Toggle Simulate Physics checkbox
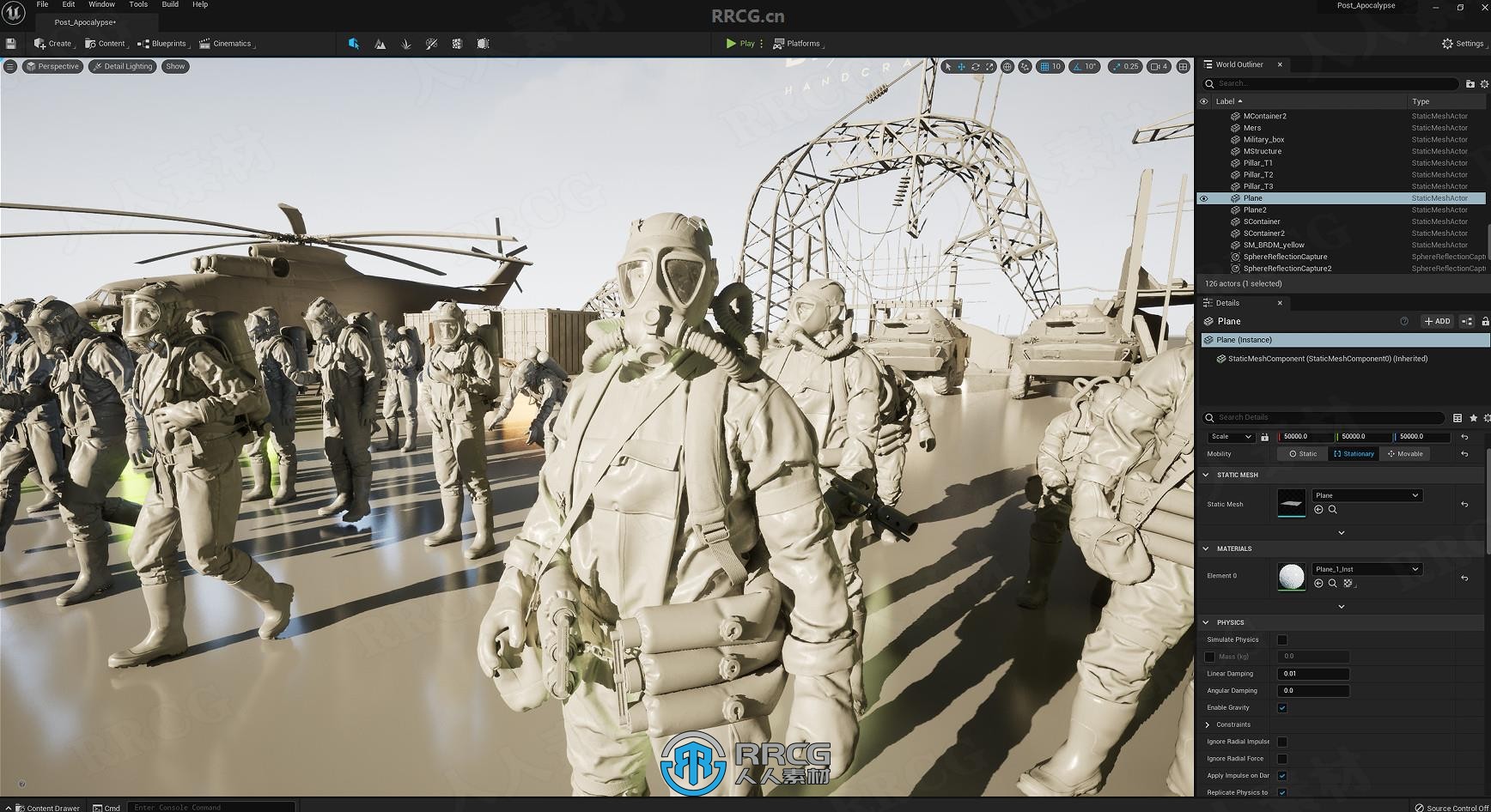 point(1282,639)
